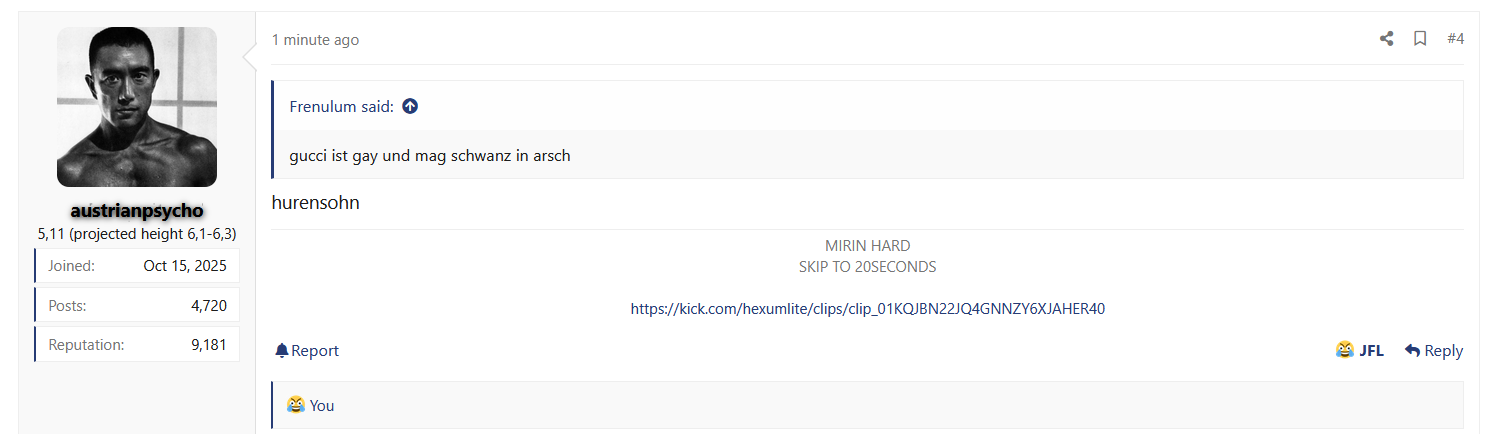
Task: View who reacted by clicking 'You'
Action: point(322,406)
